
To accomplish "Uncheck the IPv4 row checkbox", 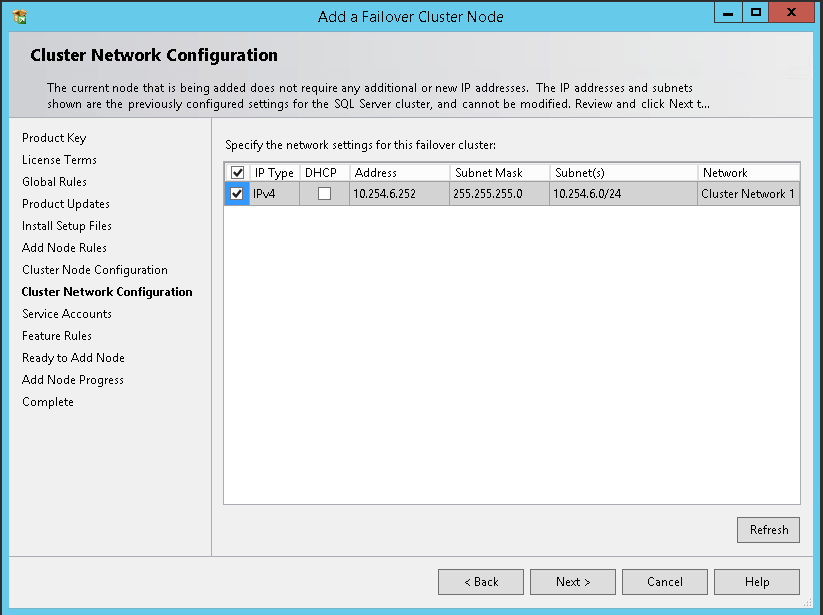I will point(237,194).
